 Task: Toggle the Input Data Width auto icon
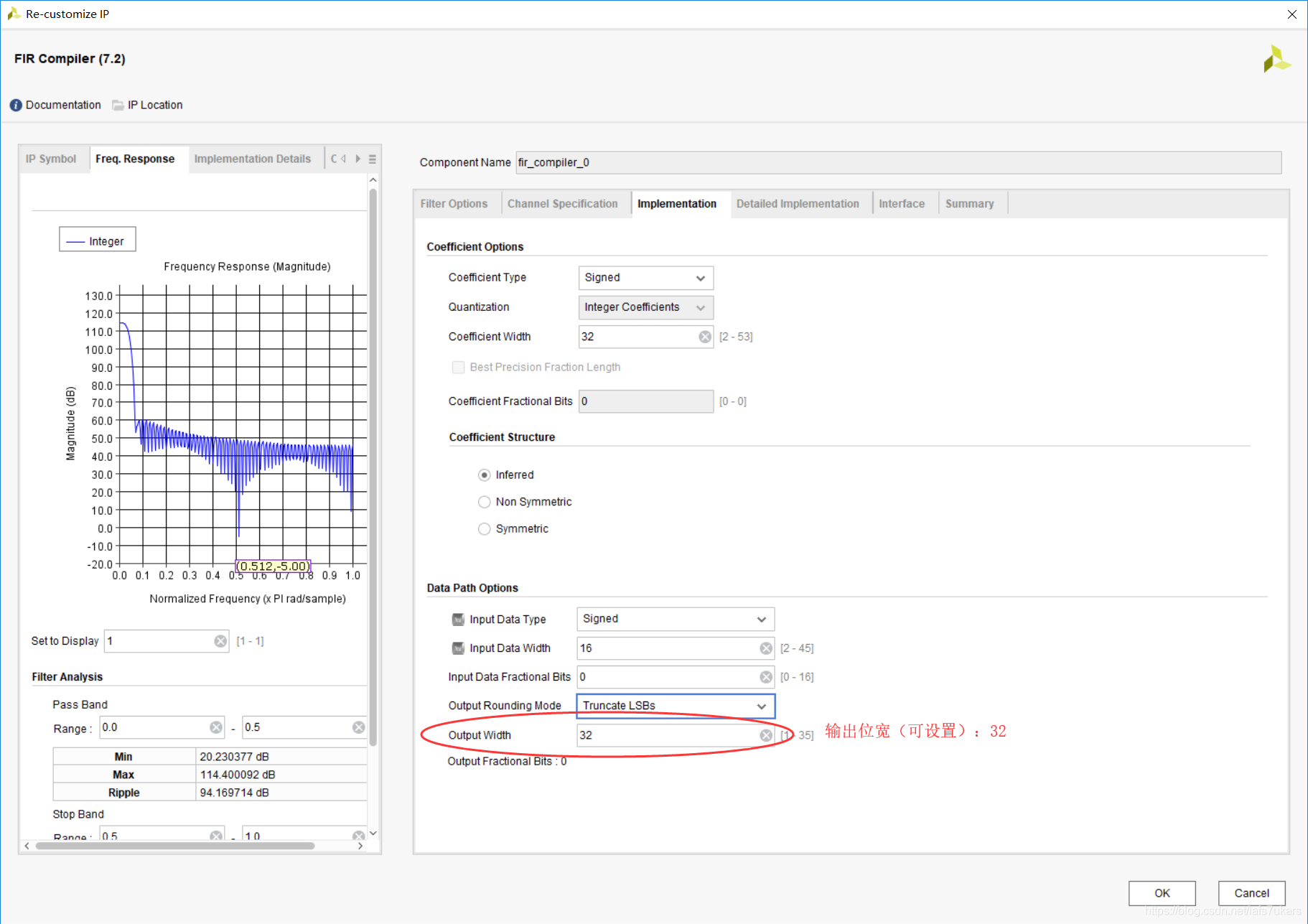coord(458,648)
